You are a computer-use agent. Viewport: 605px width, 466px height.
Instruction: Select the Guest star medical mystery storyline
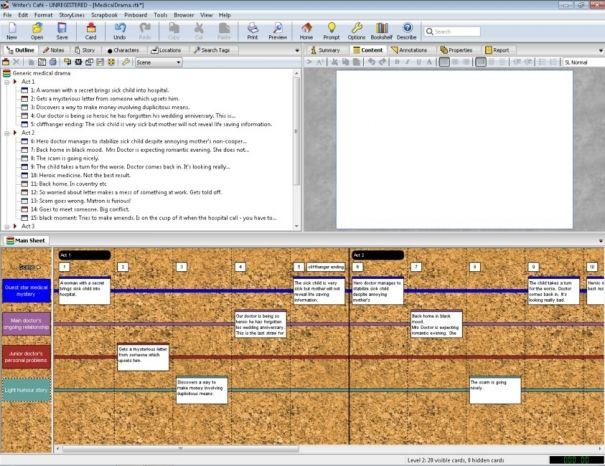pos(26,291)
